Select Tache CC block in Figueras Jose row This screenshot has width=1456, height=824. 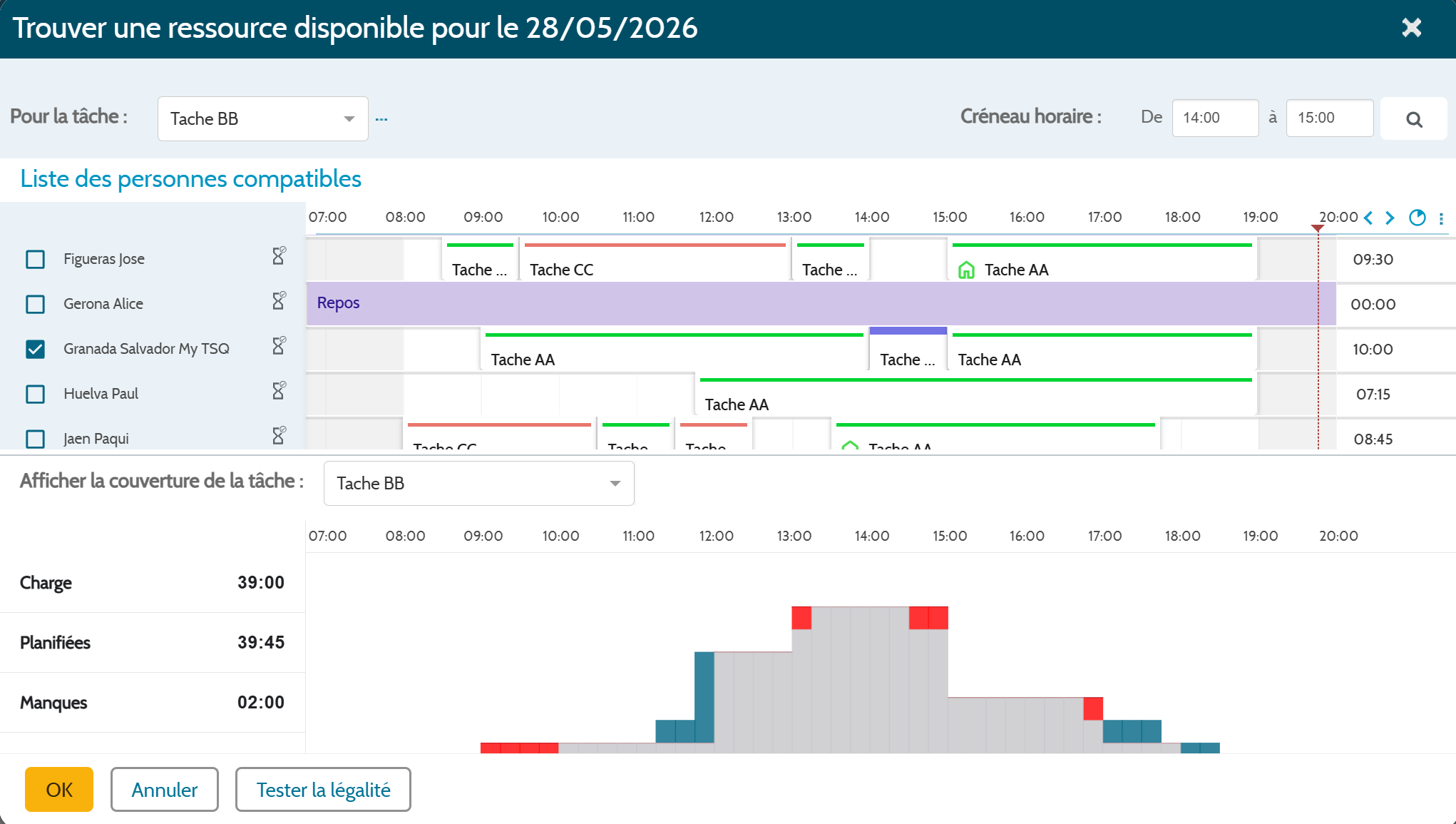tap(655, 261)
